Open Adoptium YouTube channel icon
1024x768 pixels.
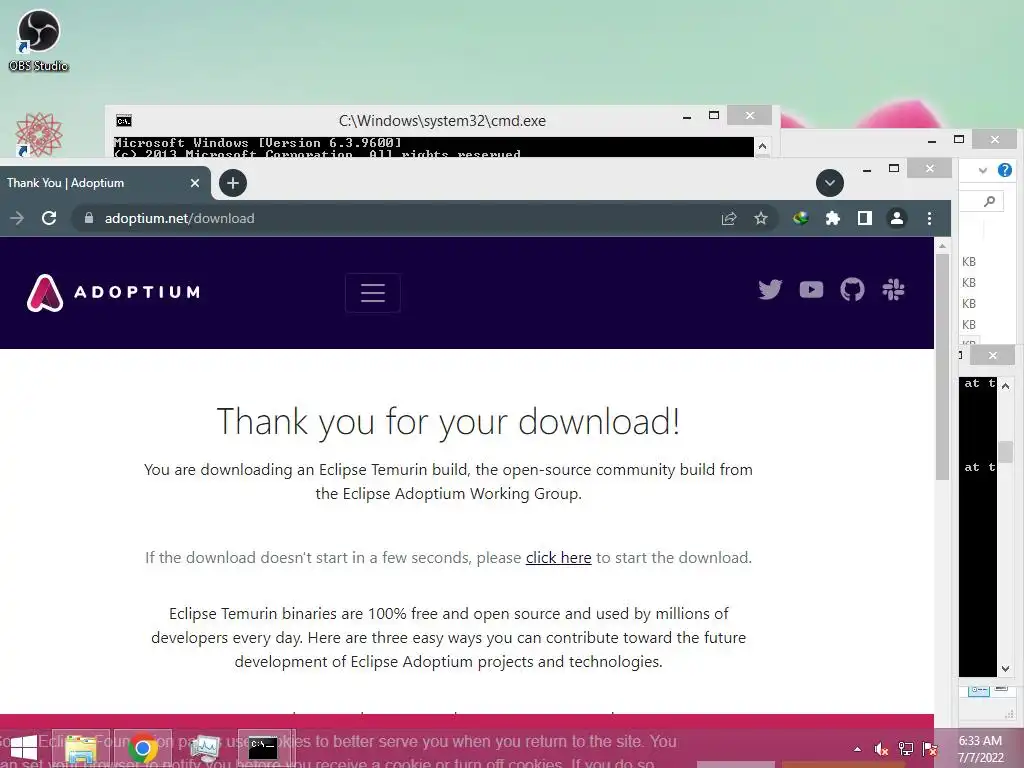click(x=811, y=289)
